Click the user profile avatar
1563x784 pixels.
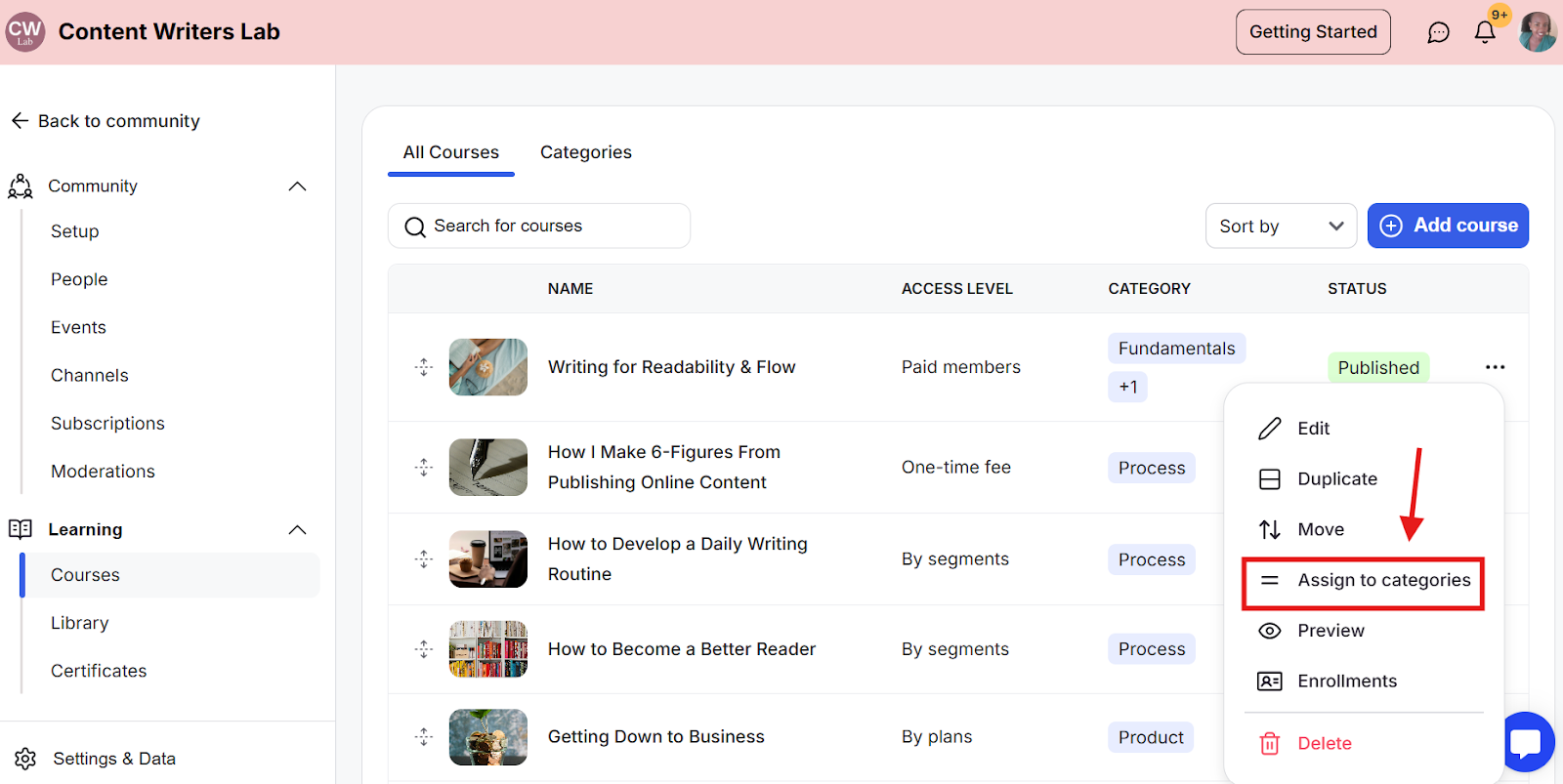(x=1538, y=32)
